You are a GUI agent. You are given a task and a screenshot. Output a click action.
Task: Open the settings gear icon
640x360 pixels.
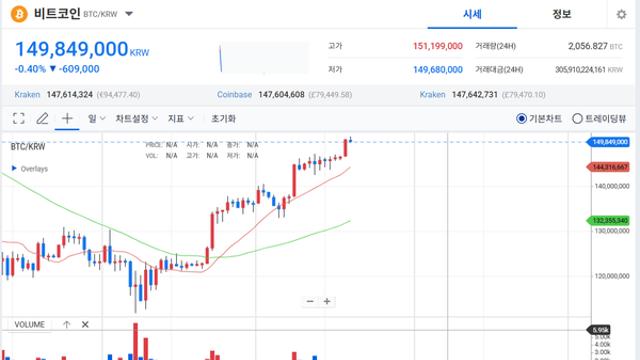[621, 15]
